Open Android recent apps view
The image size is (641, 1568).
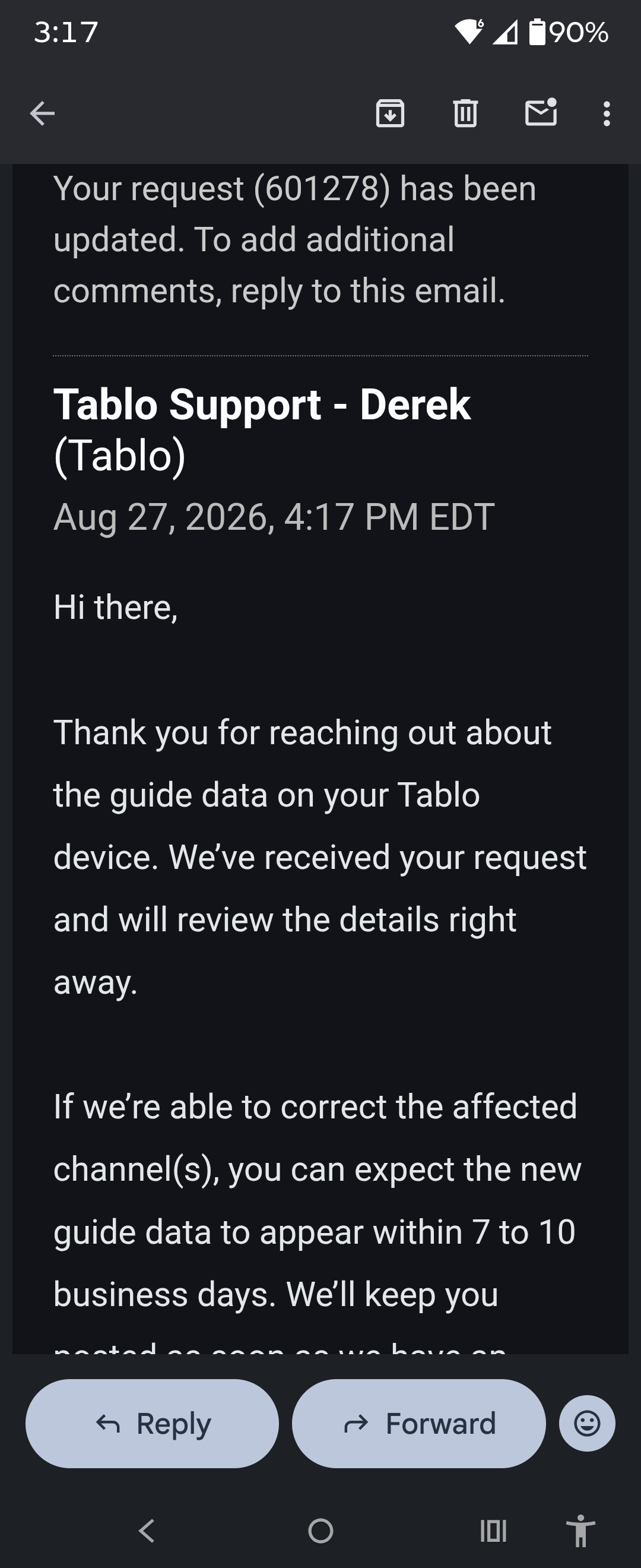[493, 1531]
